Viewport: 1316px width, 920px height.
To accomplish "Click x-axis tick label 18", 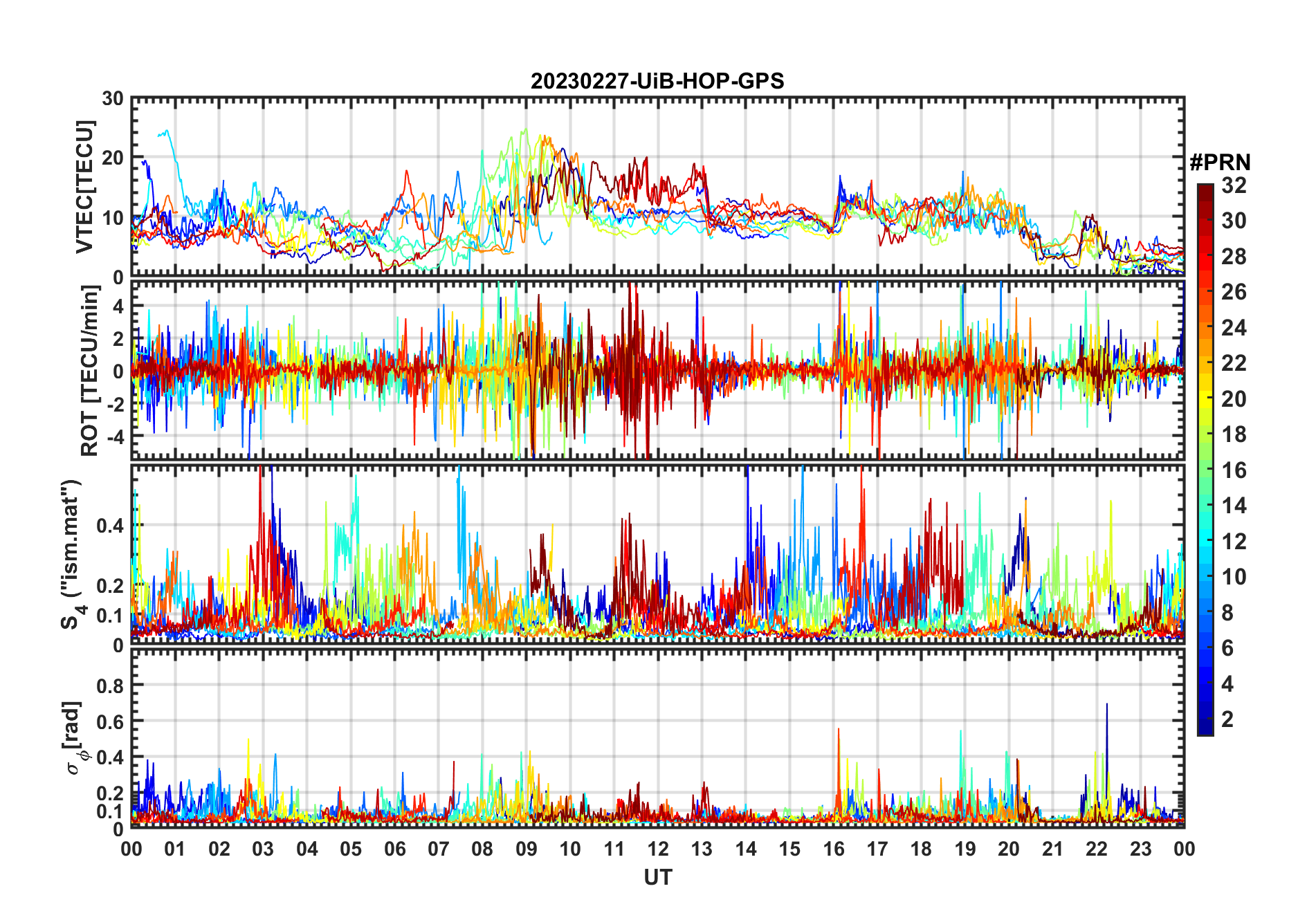I will point(921,849).
